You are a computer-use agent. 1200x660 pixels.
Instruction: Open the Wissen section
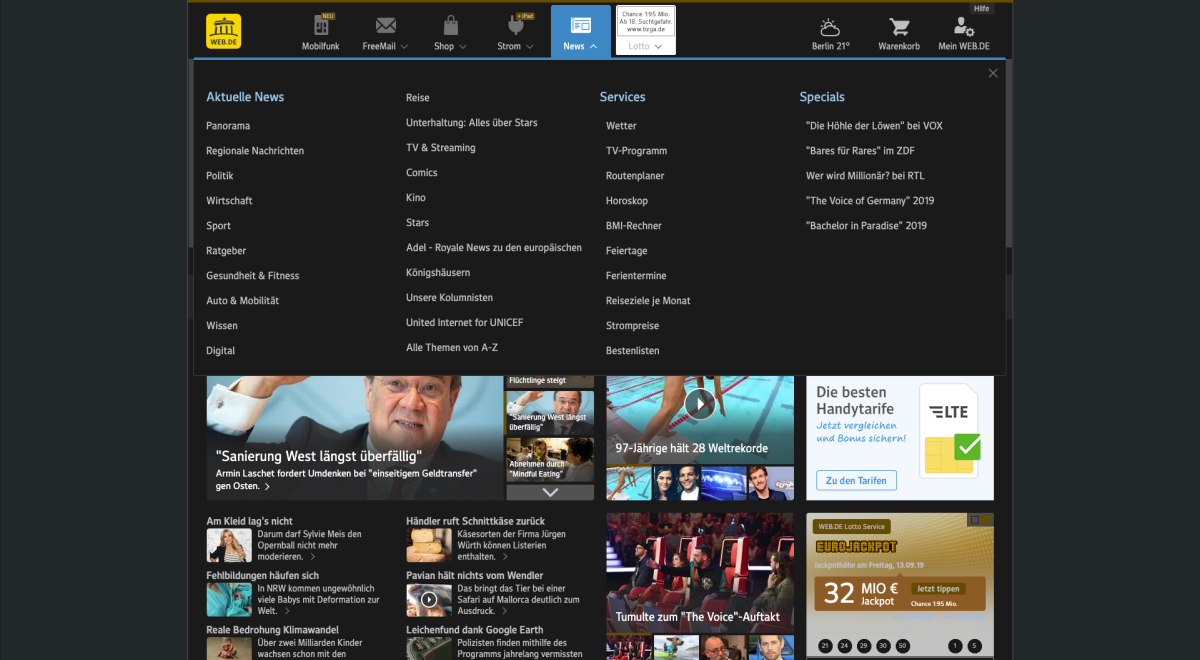pyautogui.click(x=222, y=326)
